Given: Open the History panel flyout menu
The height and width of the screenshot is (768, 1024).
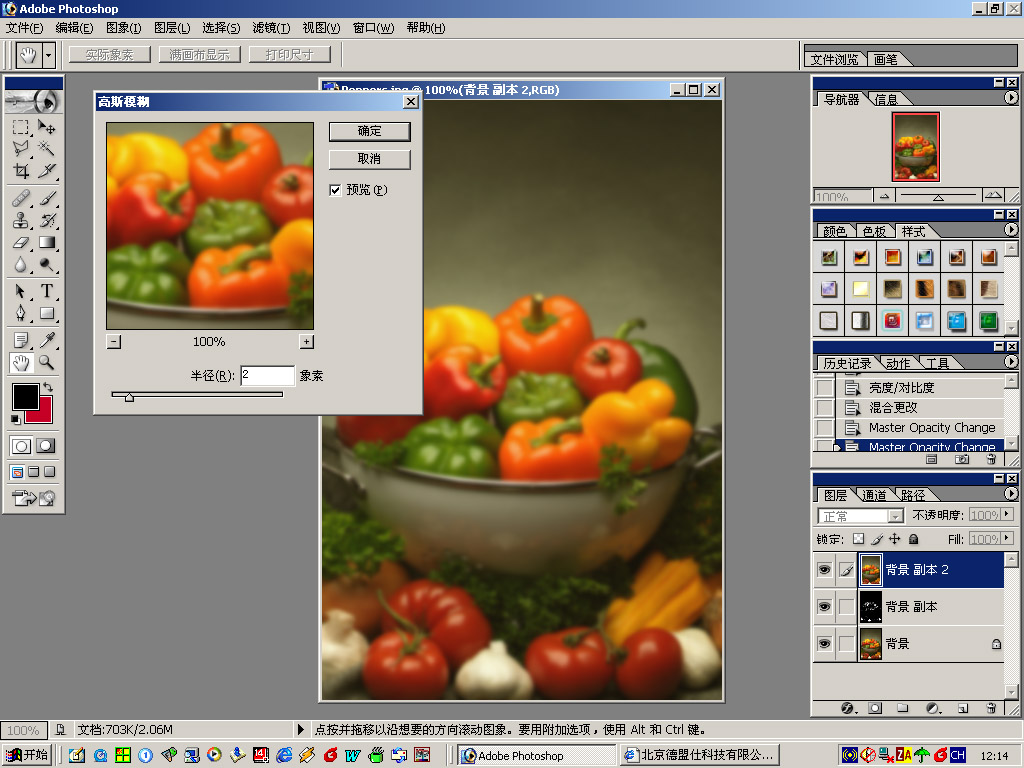Looking at the screenshot, I should tap(1011, 361).
